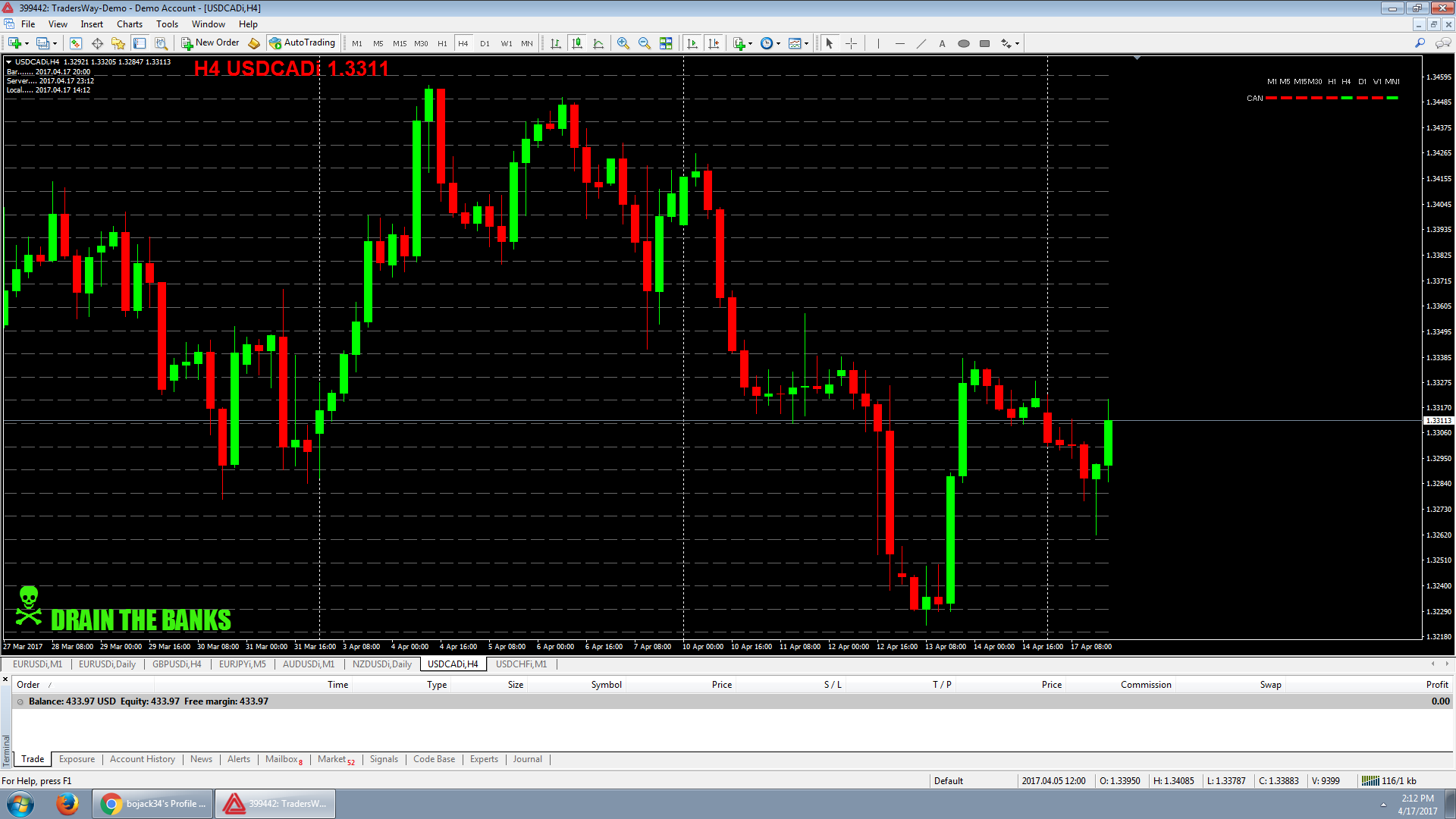Open Firefox from the taskbar
This screenshot has height=819, width=1456.
[x=67, y=803]
